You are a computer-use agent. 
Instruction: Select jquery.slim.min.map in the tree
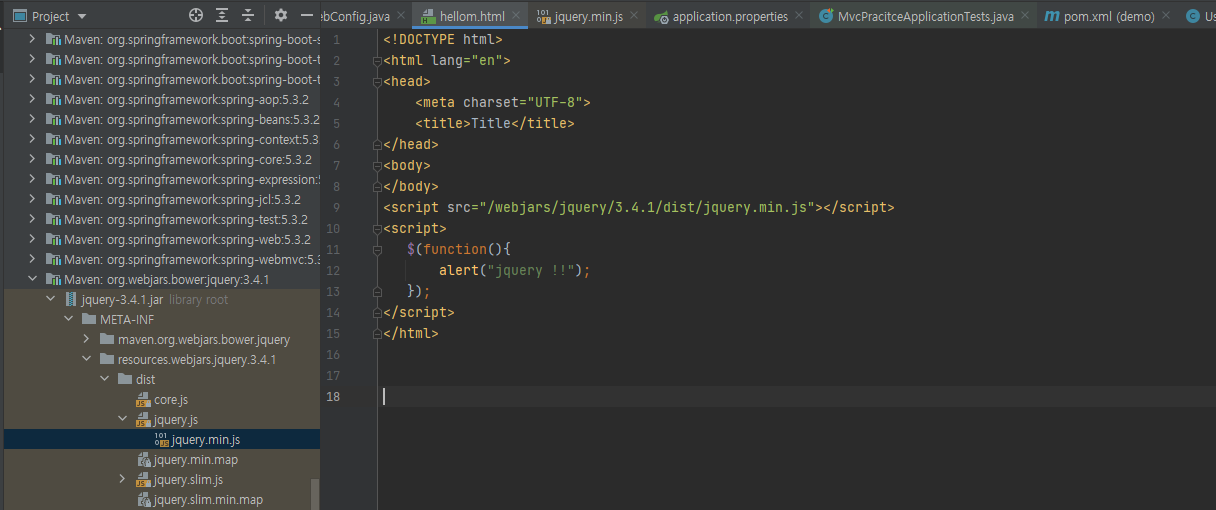[x=162, y=500]
